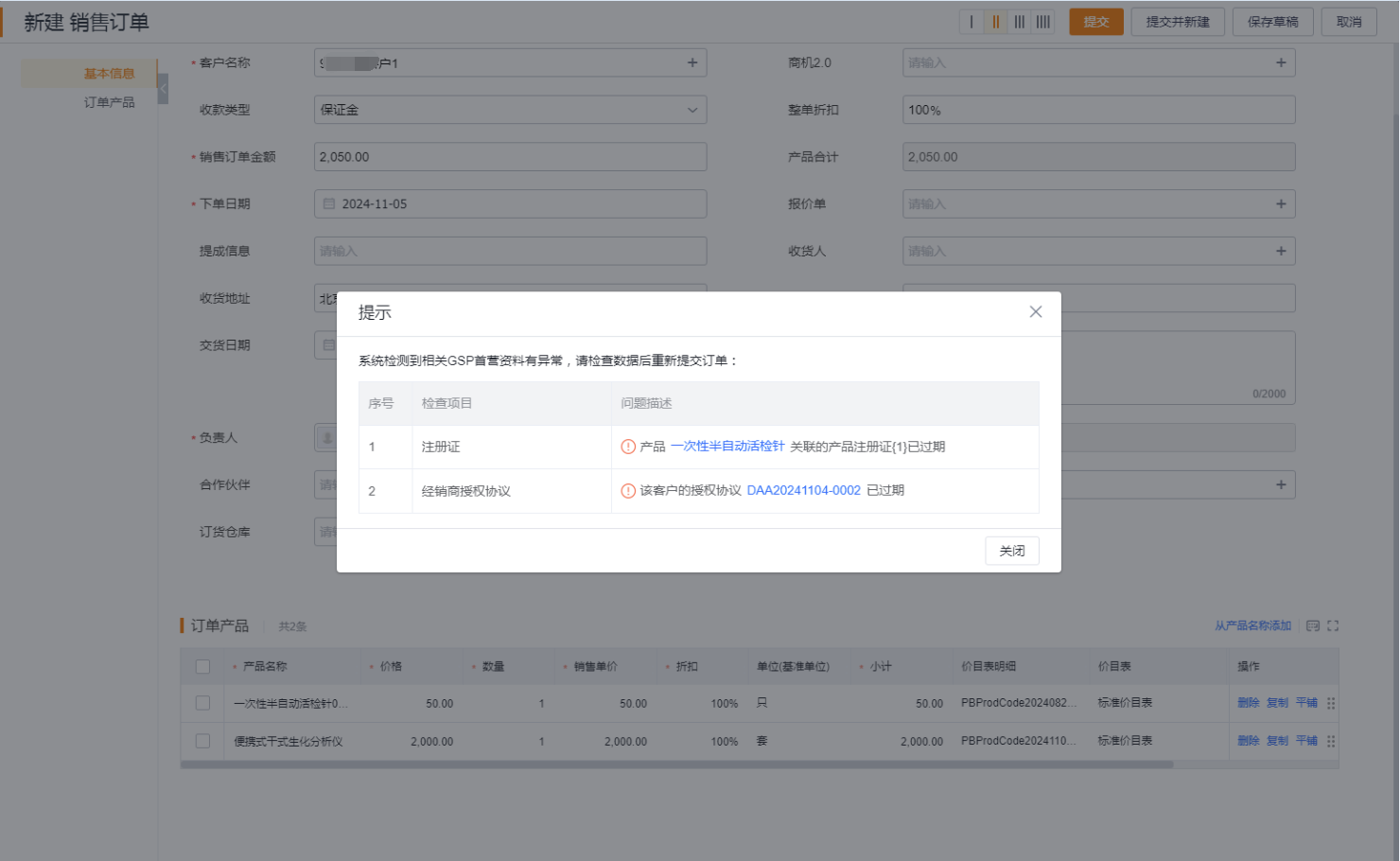Click the 提成信息 input field

[511, 251]
